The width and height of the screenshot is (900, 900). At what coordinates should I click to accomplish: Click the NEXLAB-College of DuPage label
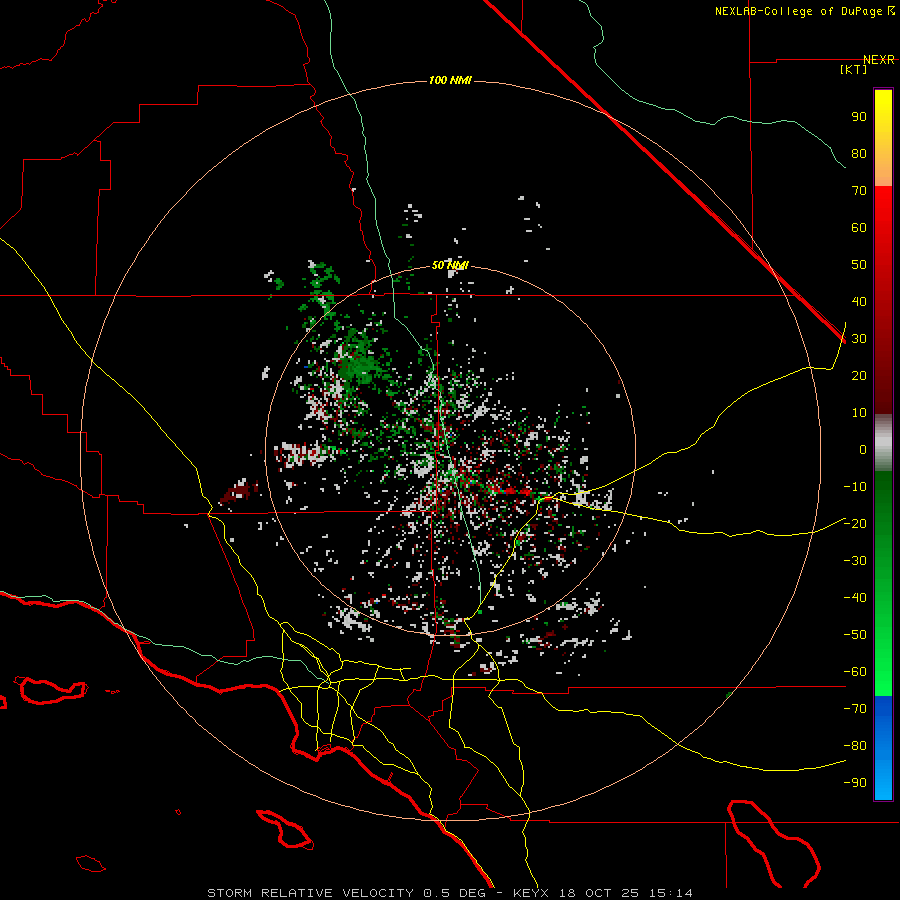(804, 11)
